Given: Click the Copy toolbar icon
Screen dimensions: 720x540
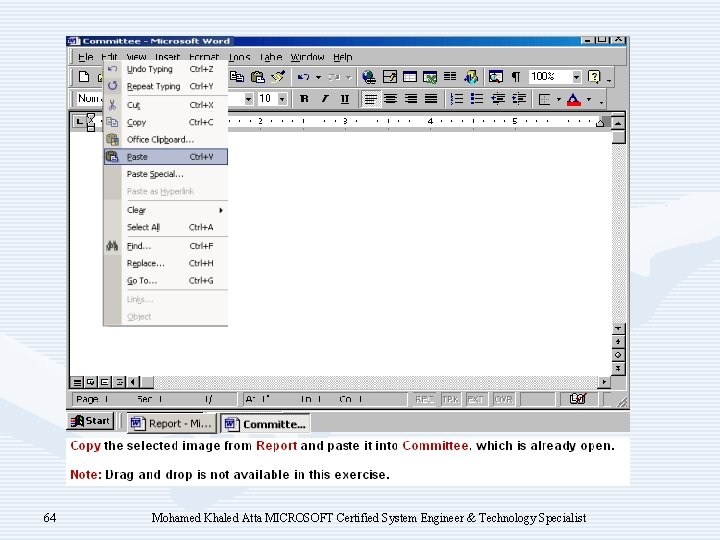Looking at the screenshot, I should 237,77.
